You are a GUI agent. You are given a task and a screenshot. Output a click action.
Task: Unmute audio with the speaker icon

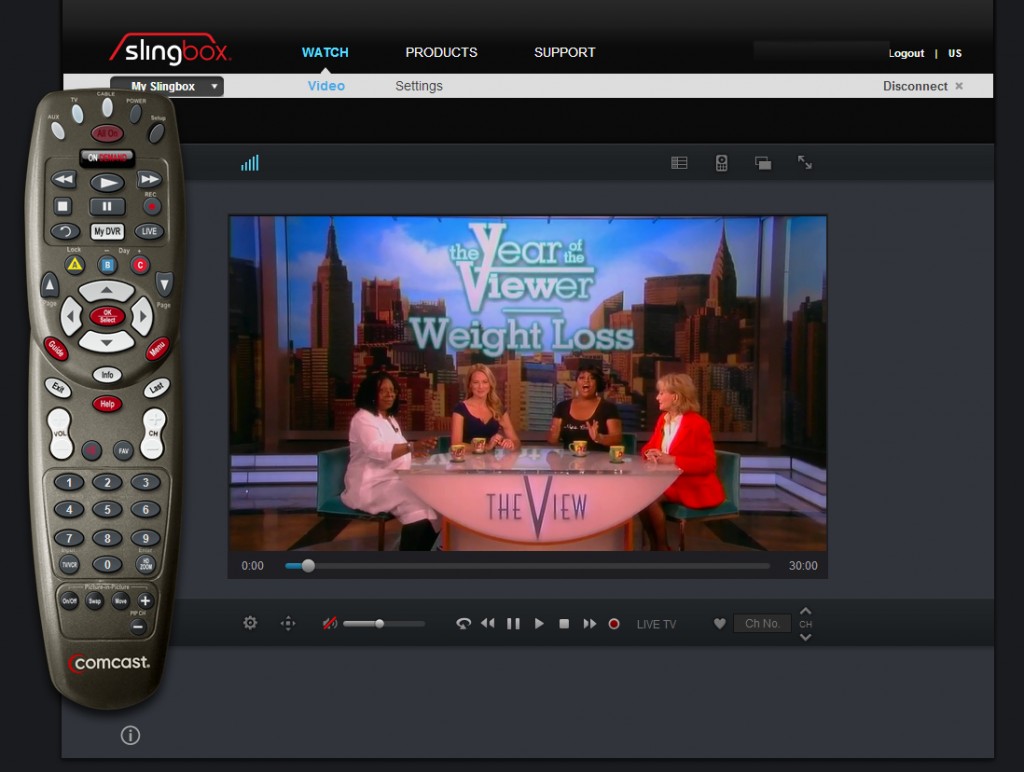[330, 624]
